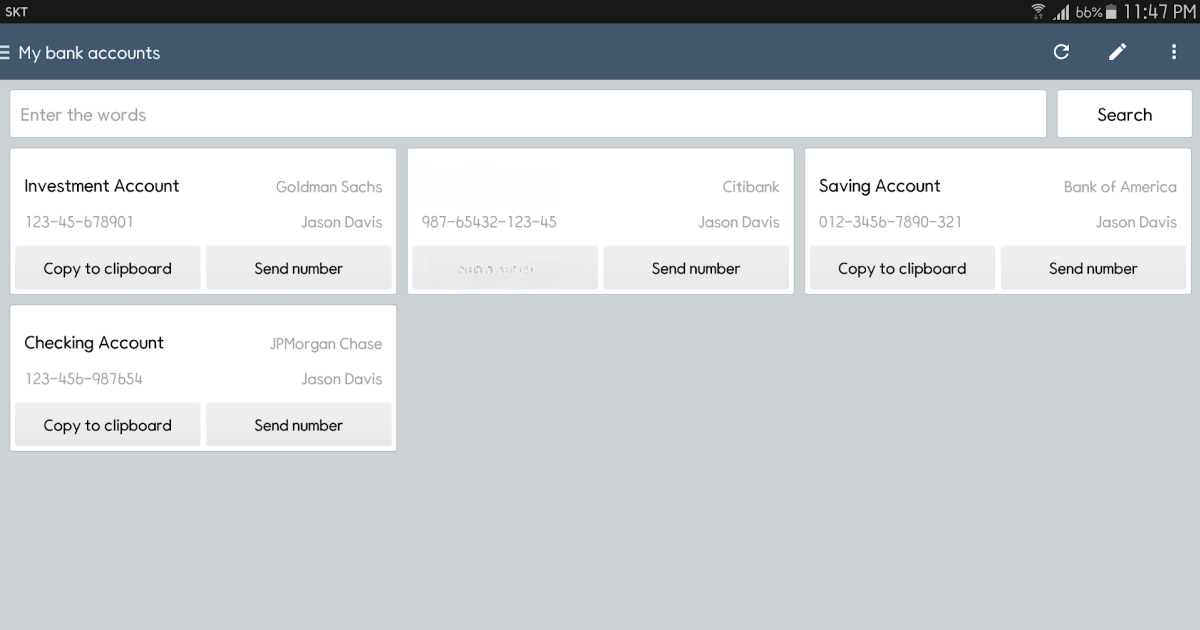Viewport: 1200px width, 630px height.
Task: Click the Search button
Action: tap(1124, 114)
